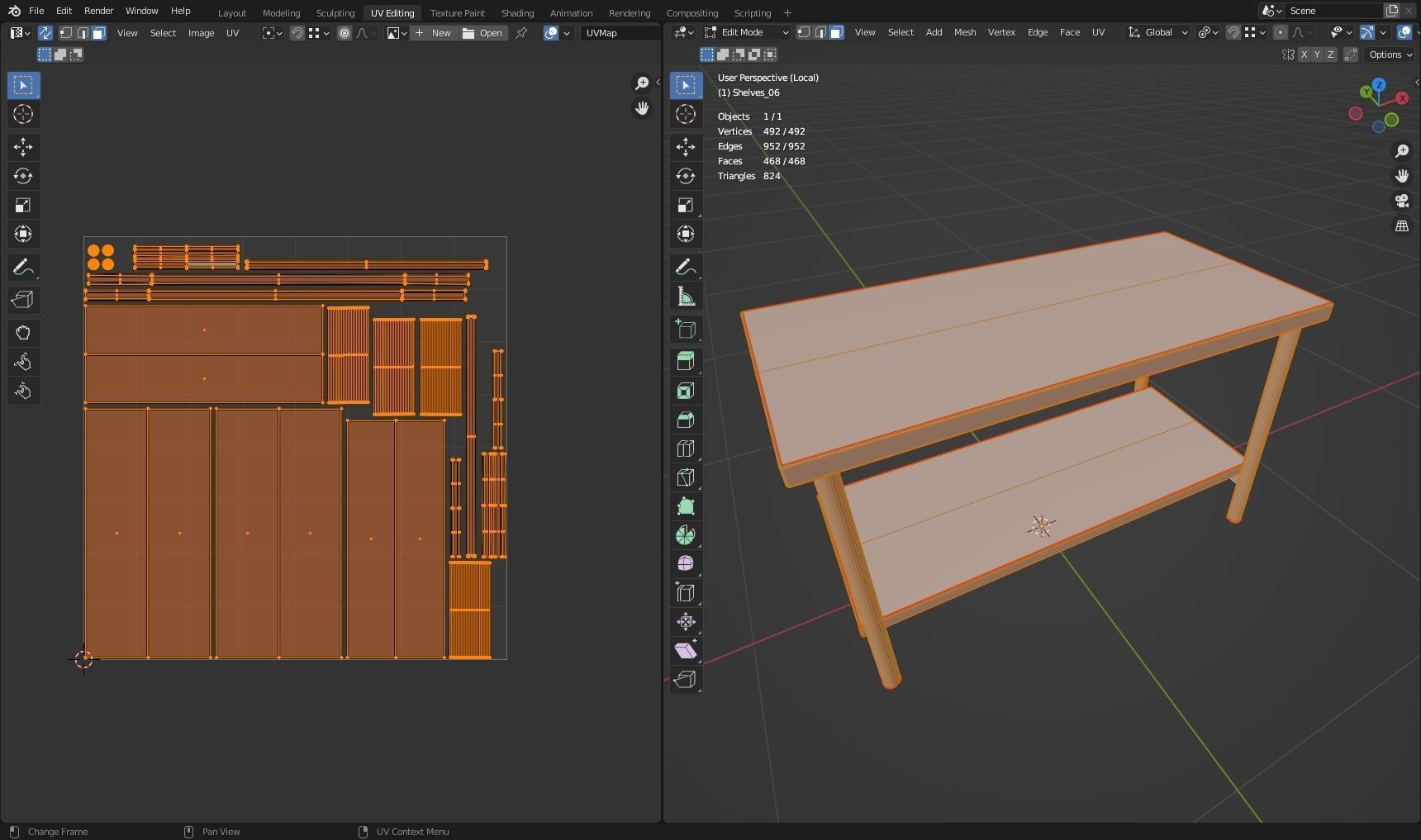The width and height of the screenshot is (1421, 840).
Task: Select the Transform tool in the UV editor
Action: coord(23,234)
